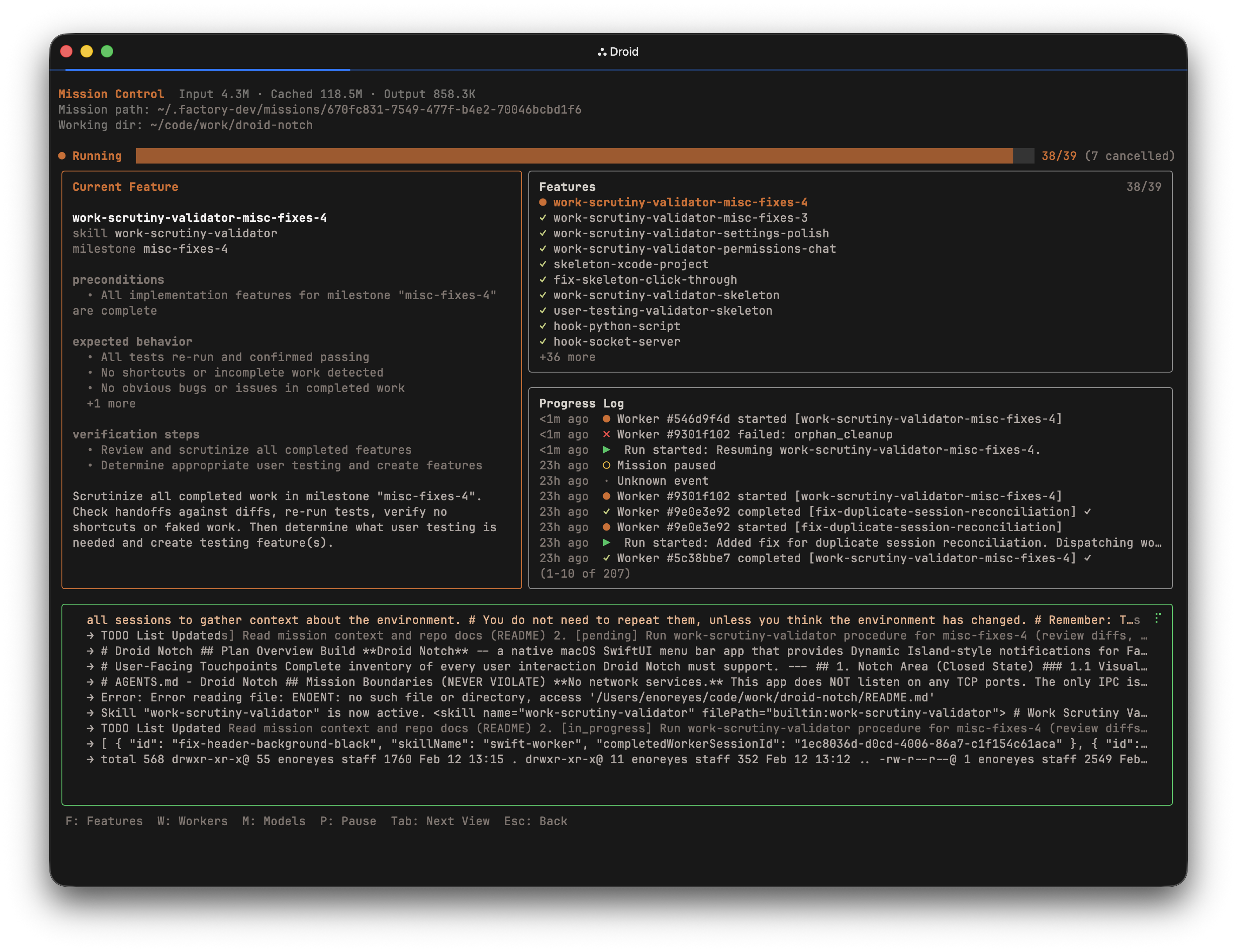The image size is (1237, 952).
Task: Click the paused circle icon beside Mission paused
Action: coord(606,465)
